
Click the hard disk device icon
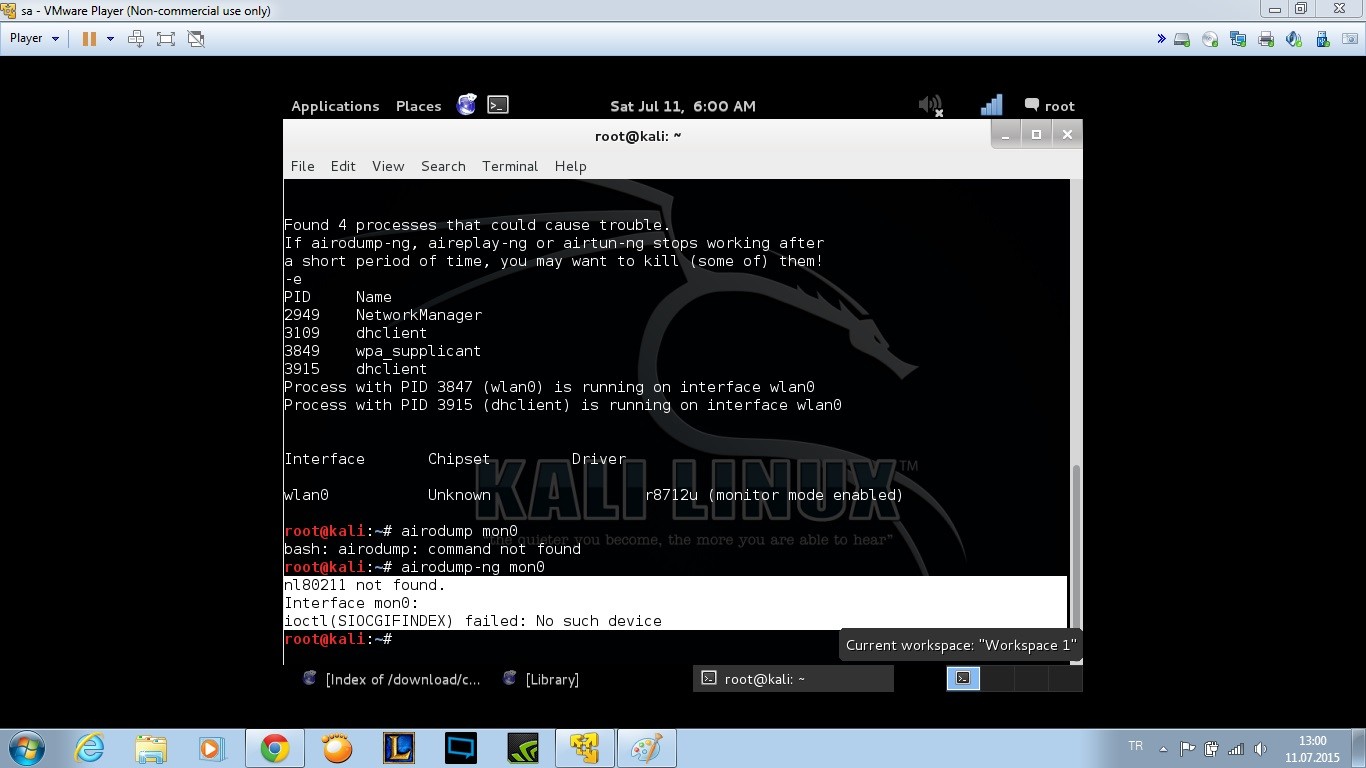click(x=1182, y=39)
